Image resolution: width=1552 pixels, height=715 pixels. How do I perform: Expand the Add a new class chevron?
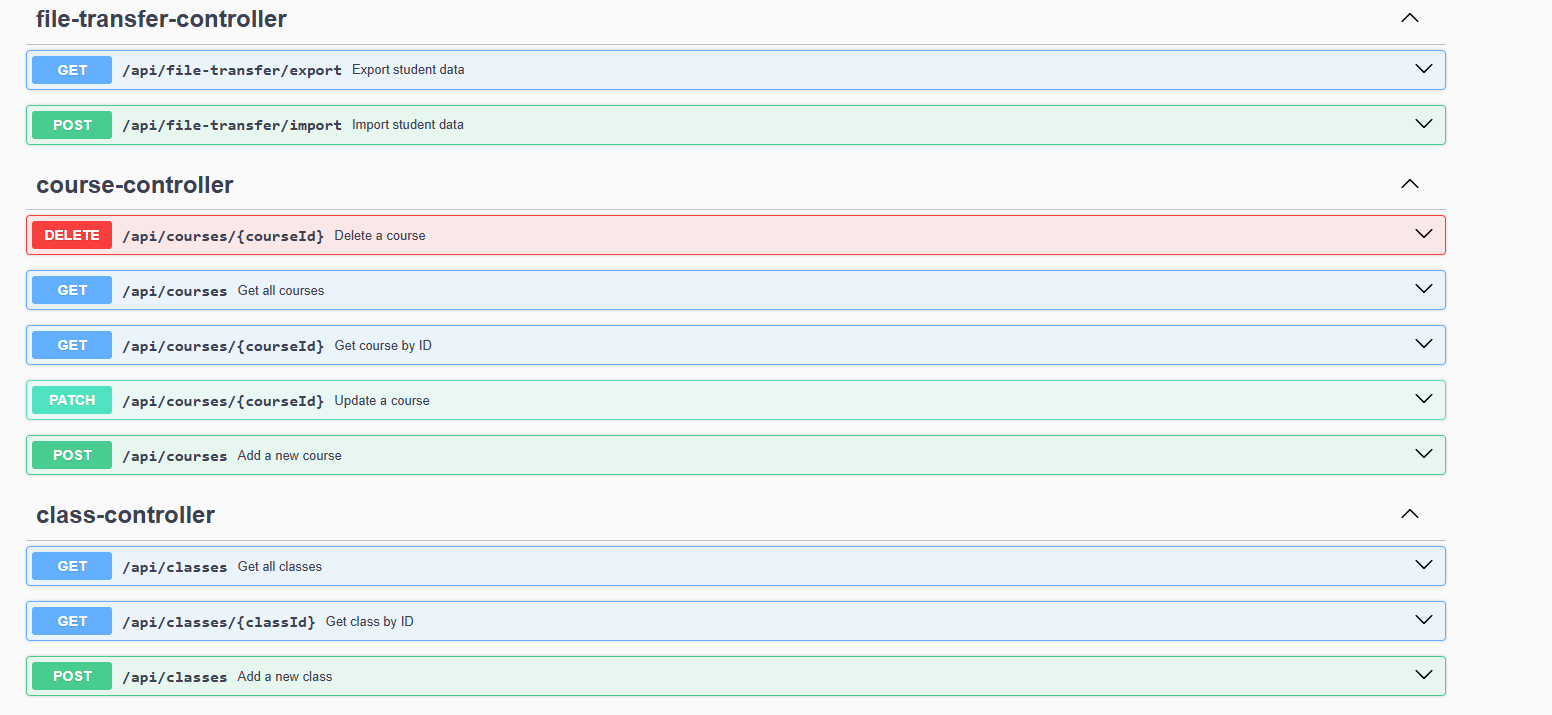coord(1424,675)
